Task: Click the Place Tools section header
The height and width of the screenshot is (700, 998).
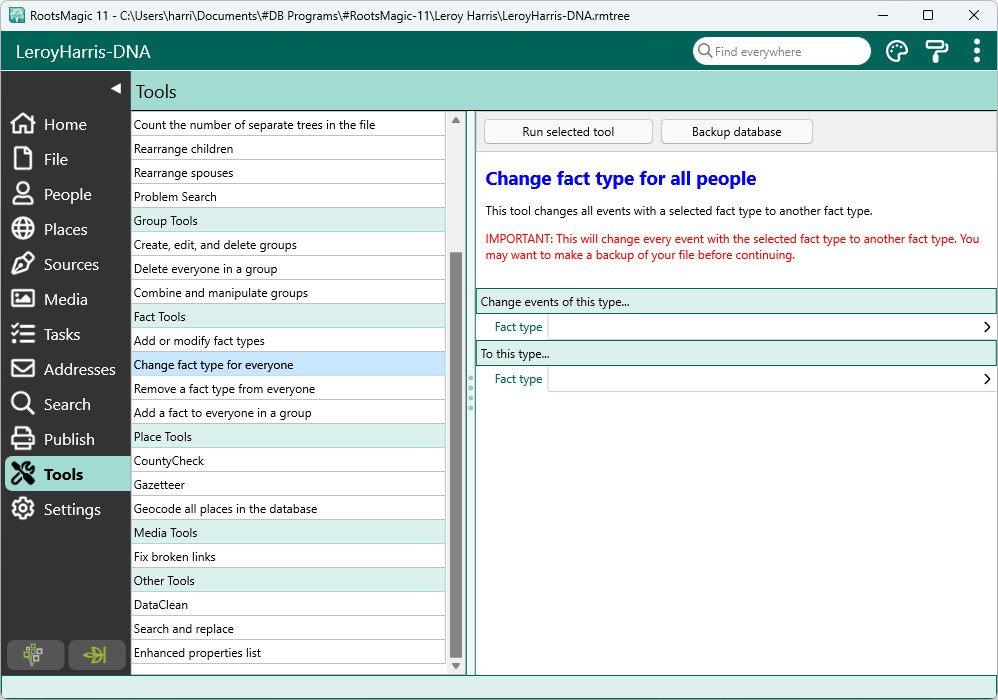Action: coord(288,437)
